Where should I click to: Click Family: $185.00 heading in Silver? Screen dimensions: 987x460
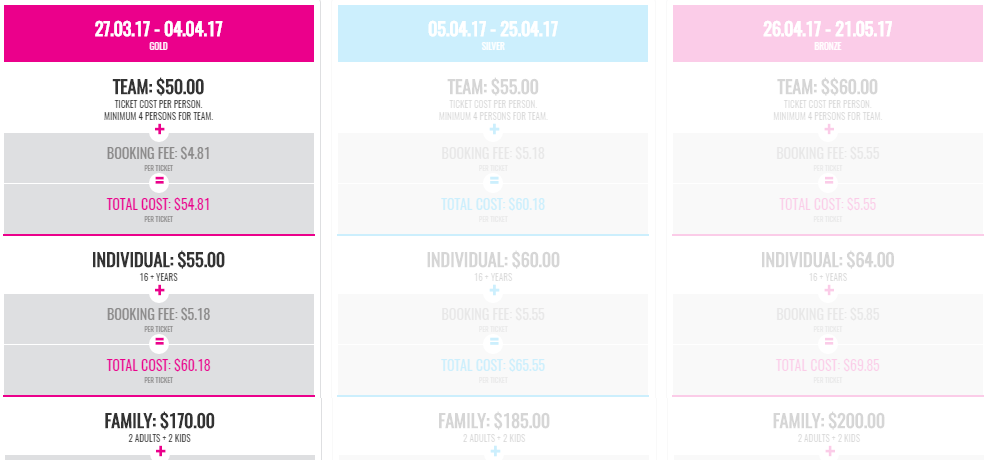coord(494,420)
